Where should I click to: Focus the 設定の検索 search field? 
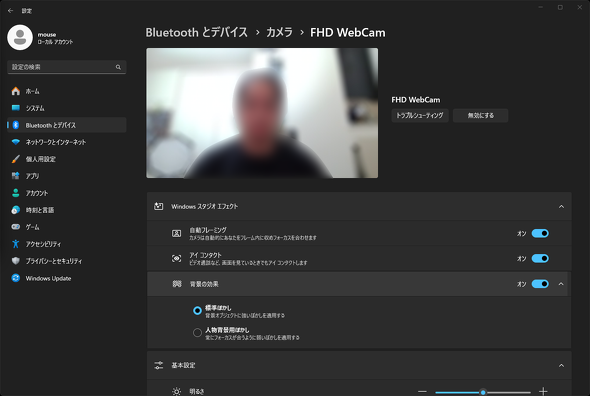(67, 67)
